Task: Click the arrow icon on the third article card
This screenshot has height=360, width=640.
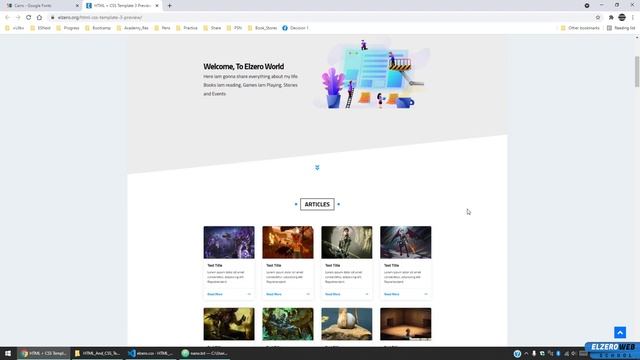Action: [x=367, y=294]
